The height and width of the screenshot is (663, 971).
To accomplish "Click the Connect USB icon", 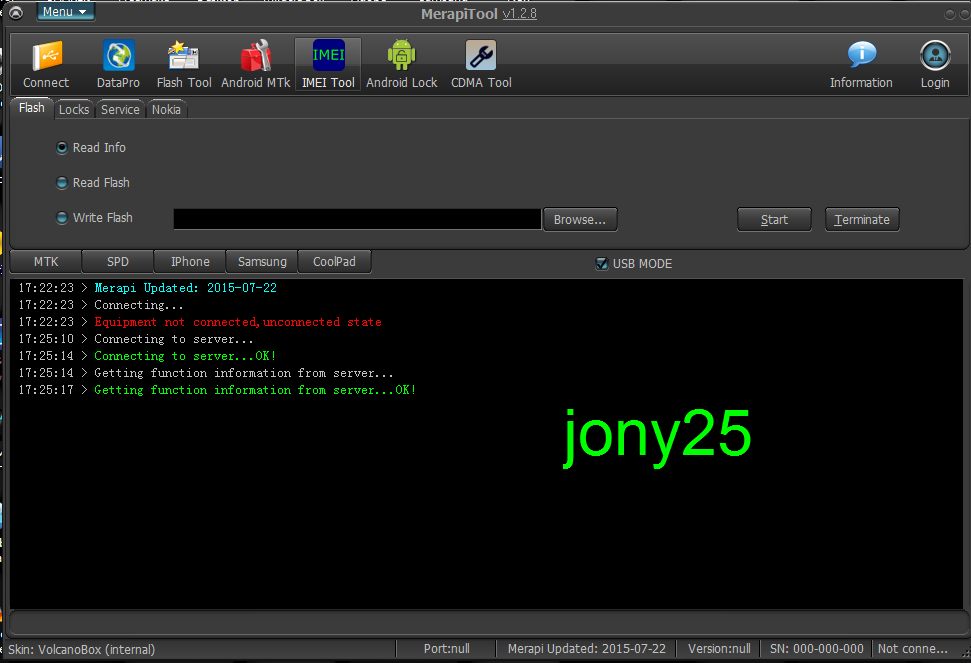I will click(x=46, y=57).
